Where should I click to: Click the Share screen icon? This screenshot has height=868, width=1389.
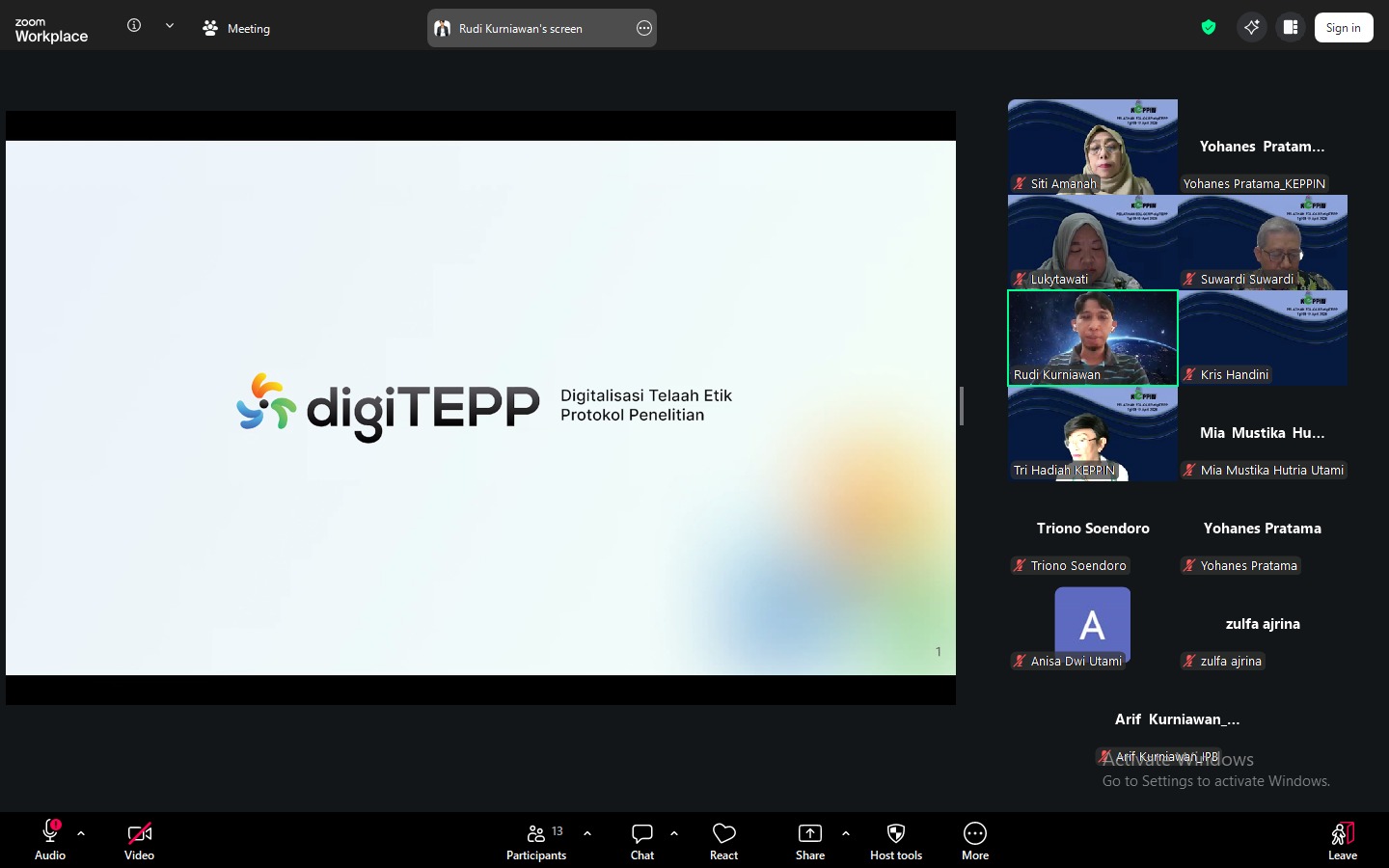810,835
